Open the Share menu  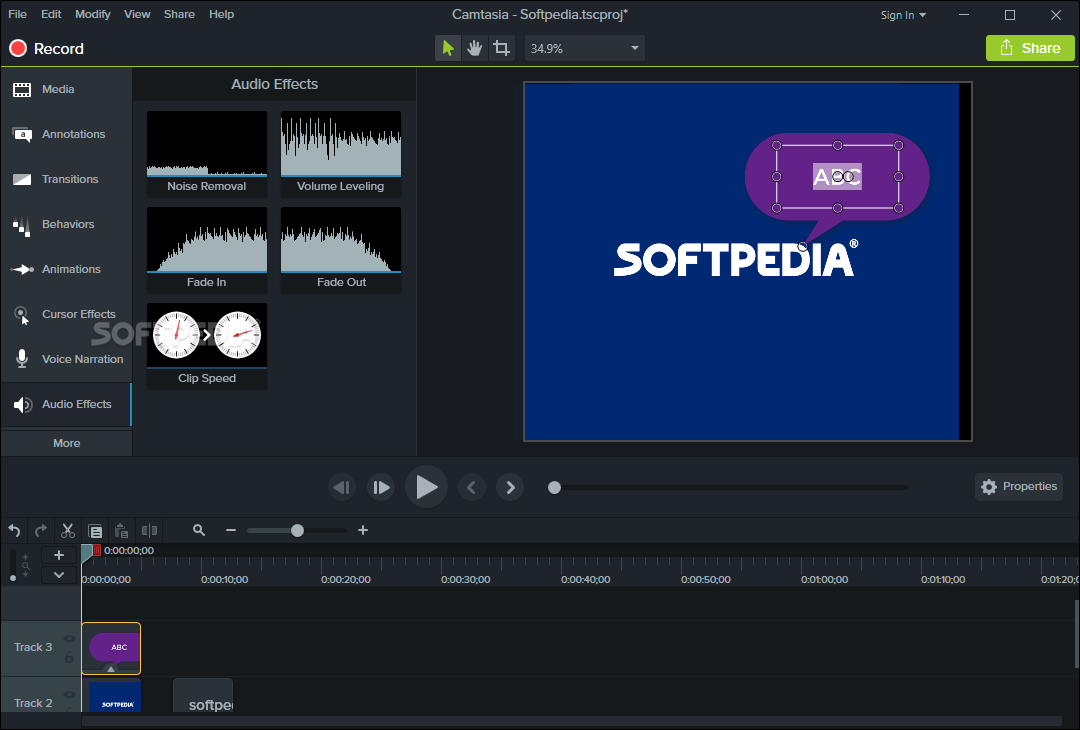(x=179, y=14)
